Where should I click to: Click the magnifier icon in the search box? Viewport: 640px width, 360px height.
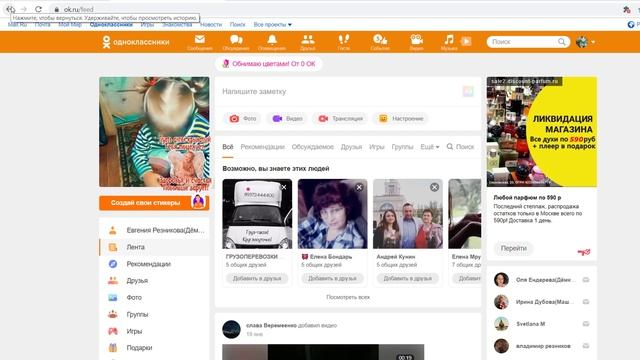pos(562,42)
